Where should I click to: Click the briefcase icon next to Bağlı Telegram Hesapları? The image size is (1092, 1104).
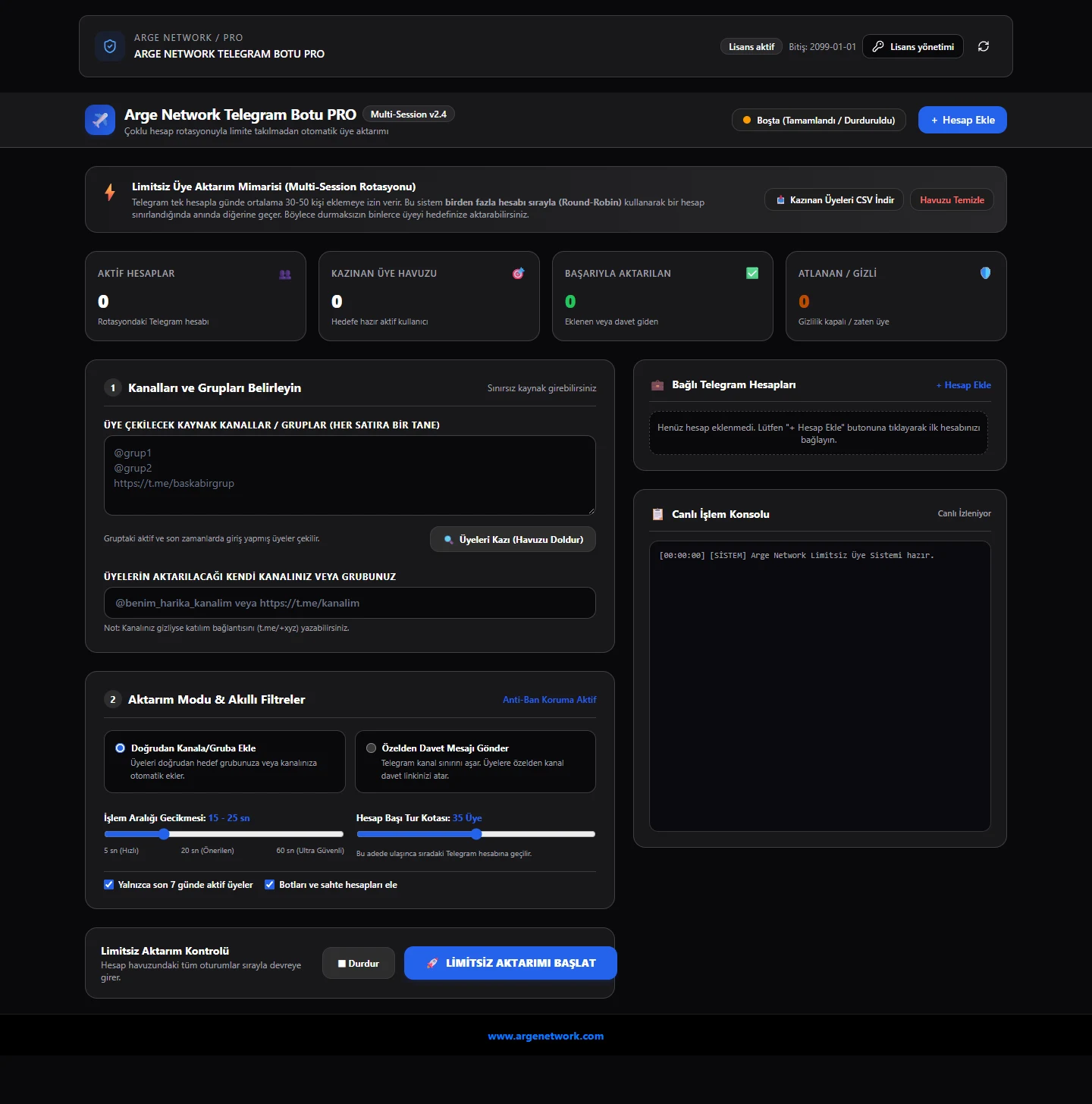click(x=657, y=385)
